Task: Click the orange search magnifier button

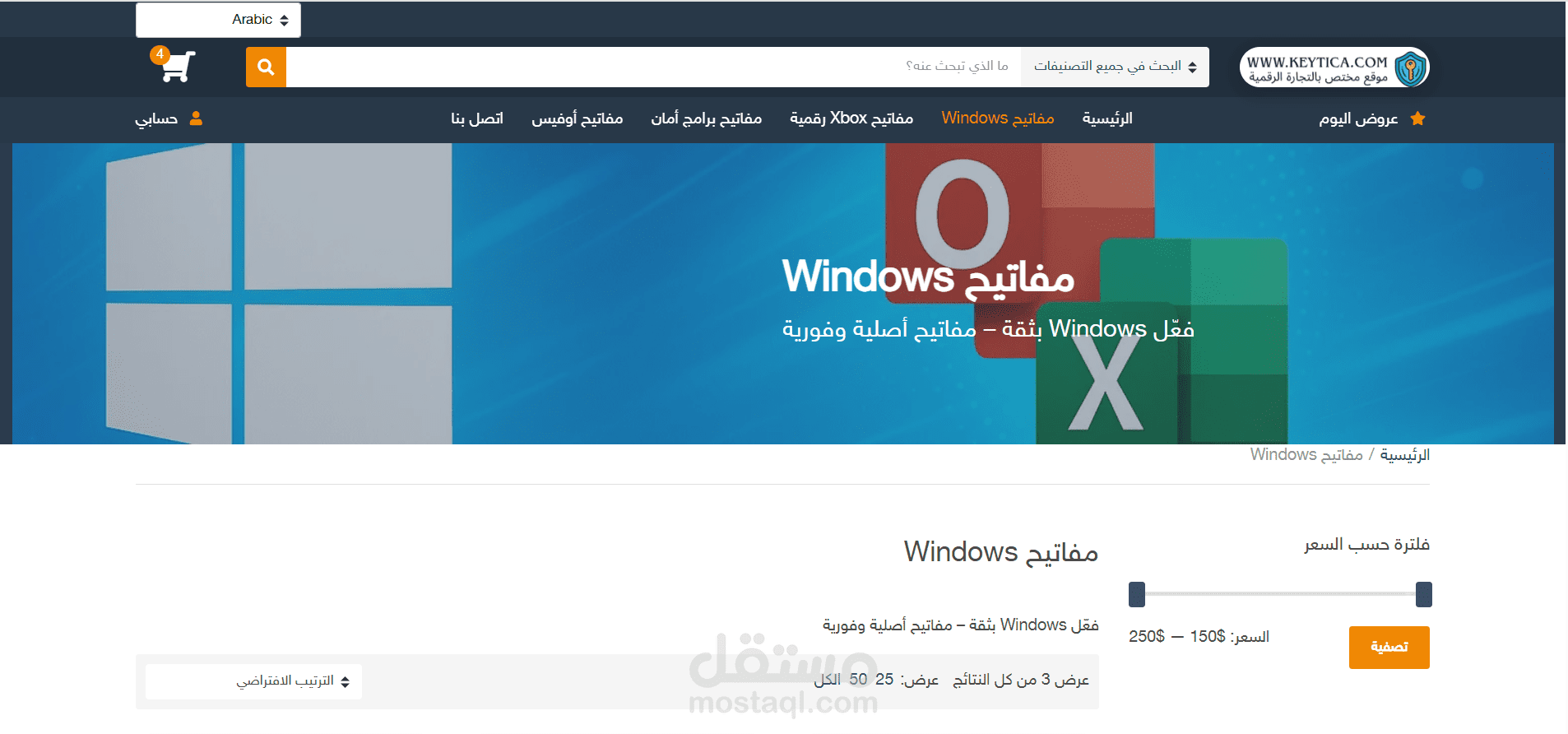Action: pyautogui.click(x=266, y=67)
